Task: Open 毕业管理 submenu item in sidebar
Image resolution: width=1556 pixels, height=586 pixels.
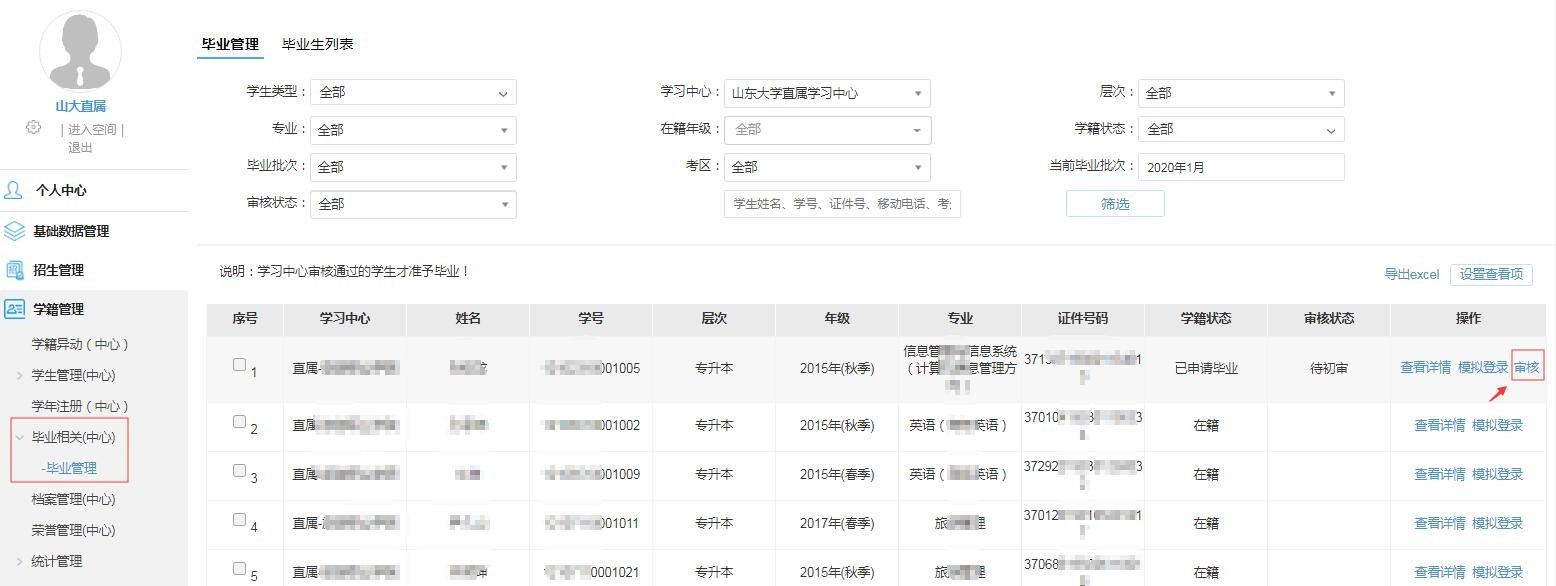Action: click(x=70, y=468)
